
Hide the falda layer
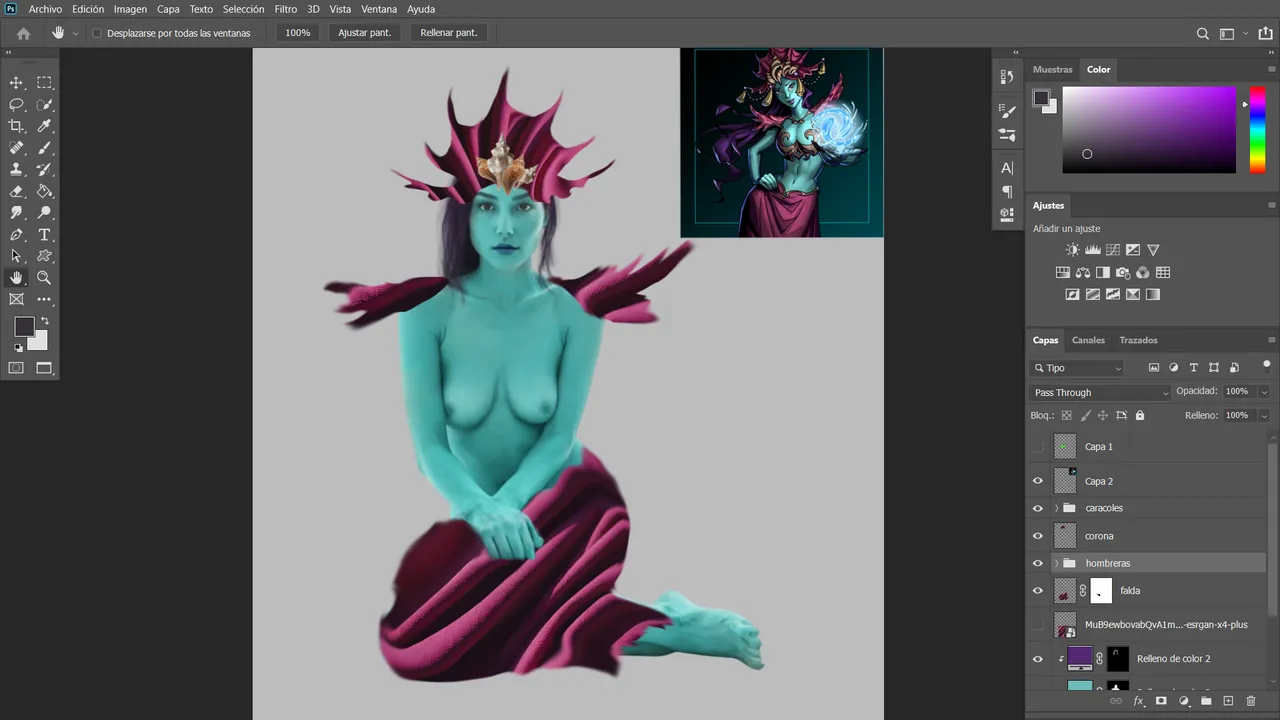(1037, 591)
